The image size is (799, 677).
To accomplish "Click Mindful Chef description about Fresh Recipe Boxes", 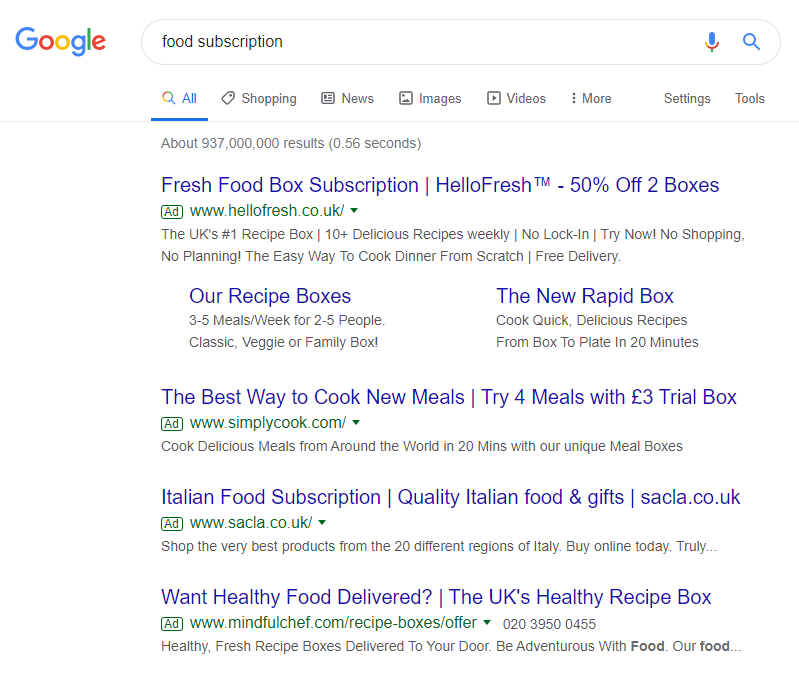I will pos(451,646).
